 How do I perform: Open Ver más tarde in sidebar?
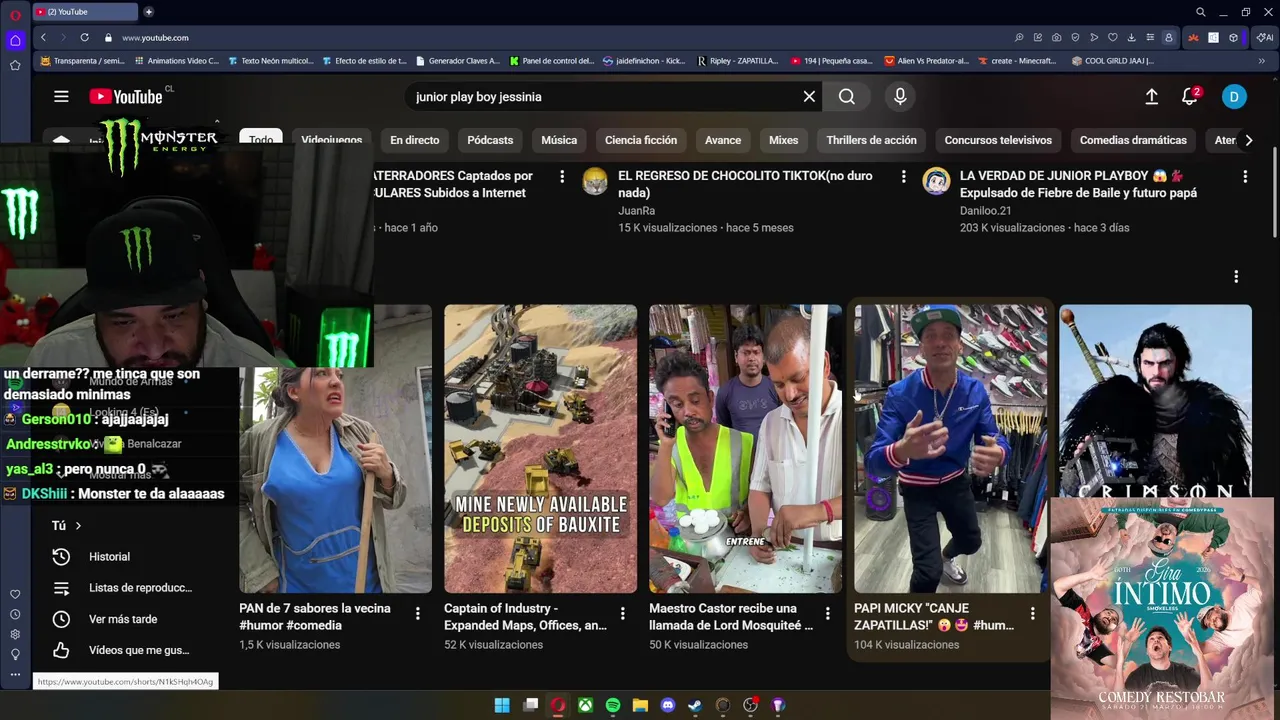point(123,619)
